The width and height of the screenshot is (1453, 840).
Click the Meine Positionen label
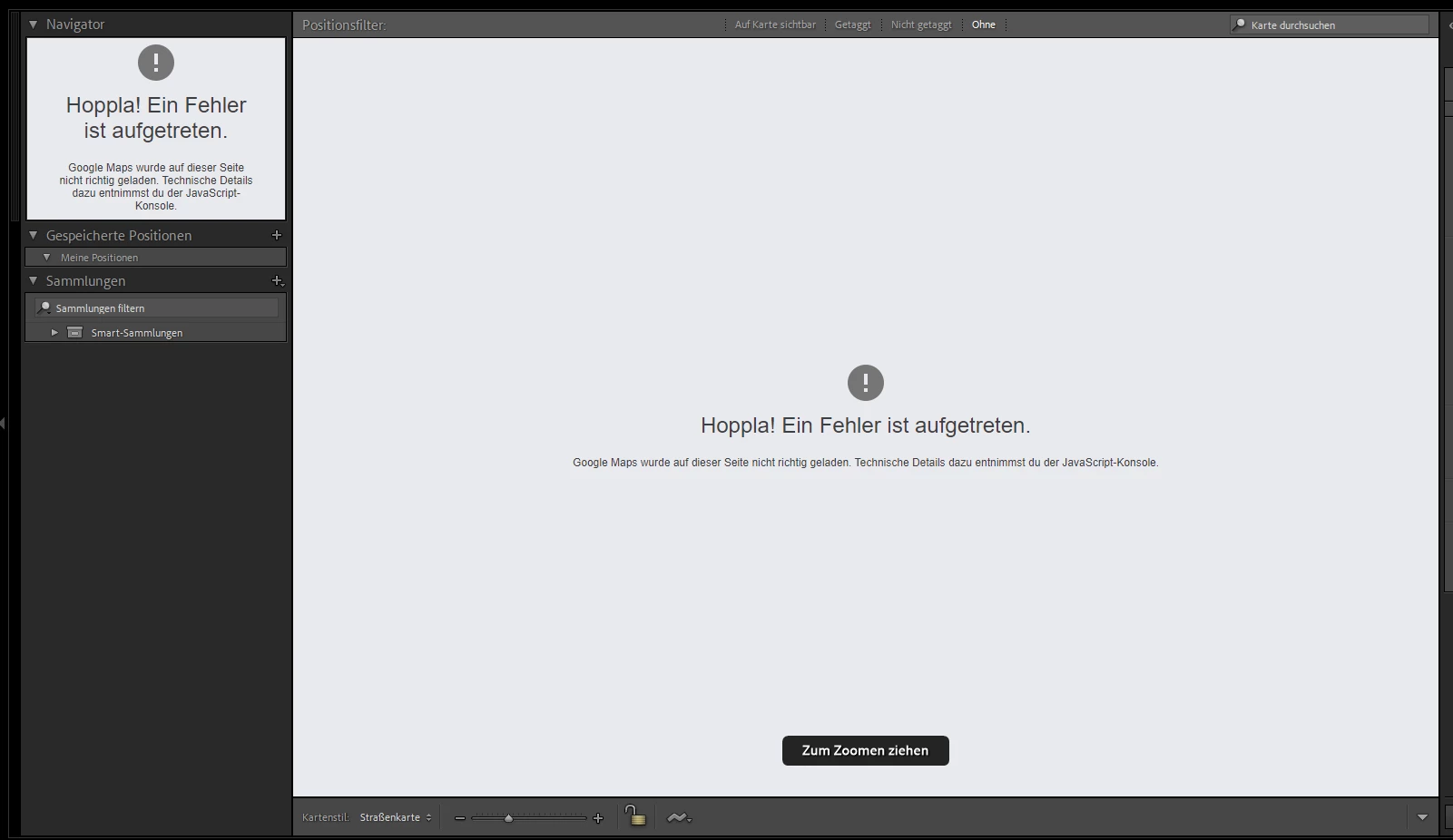pyautogui.click(x=100, y=258)
